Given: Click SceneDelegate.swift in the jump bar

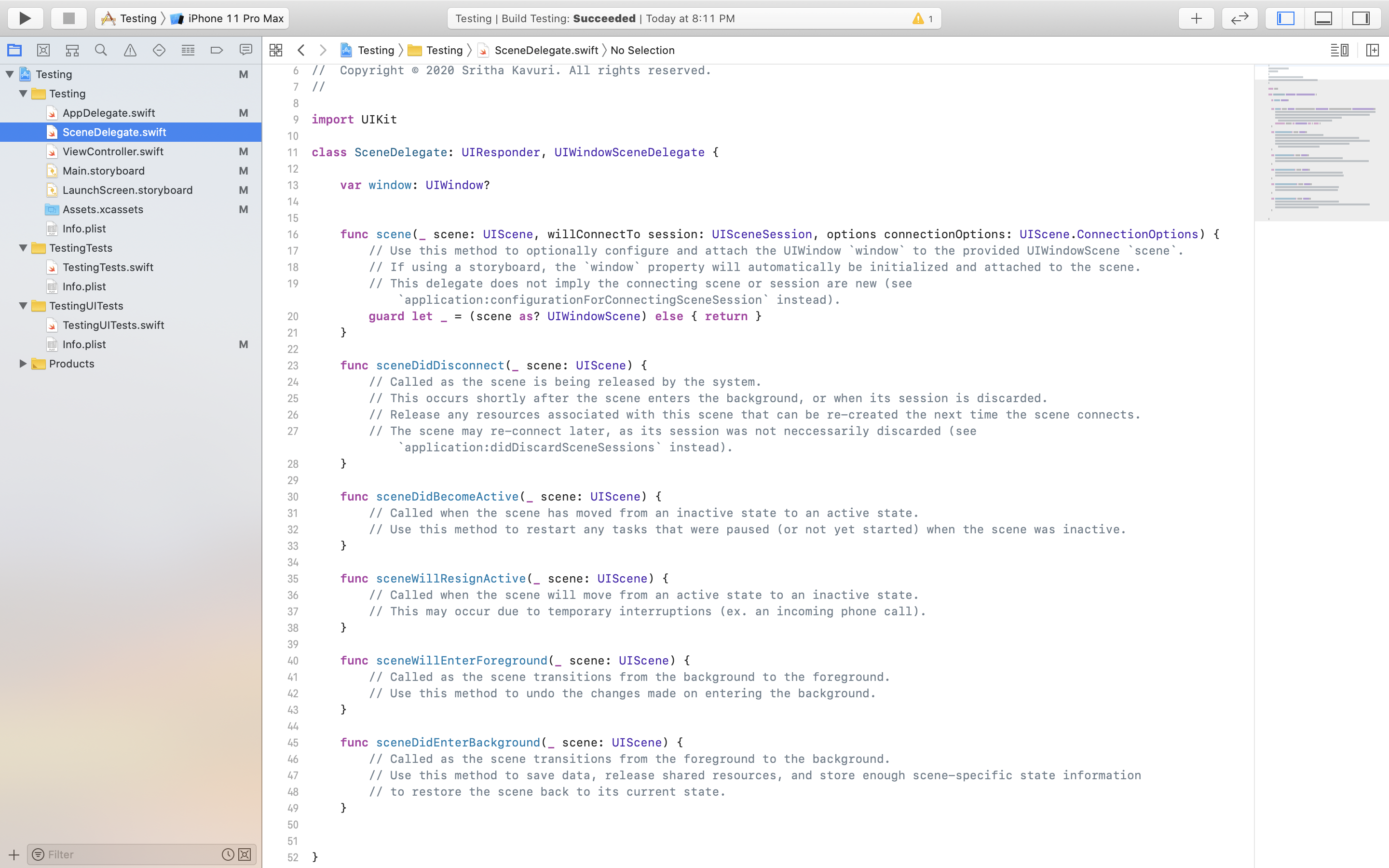Looking at the screenshot, I should 546,51.
